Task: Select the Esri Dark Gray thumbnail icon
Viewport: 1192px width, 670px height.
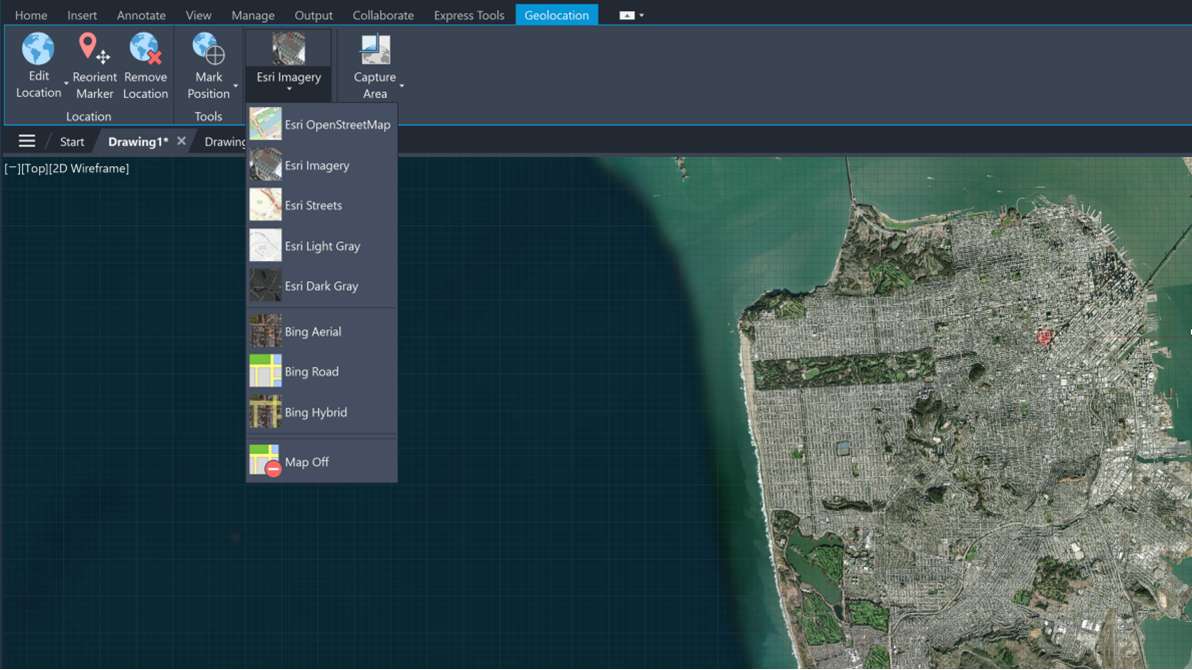Action: point(265,286)
